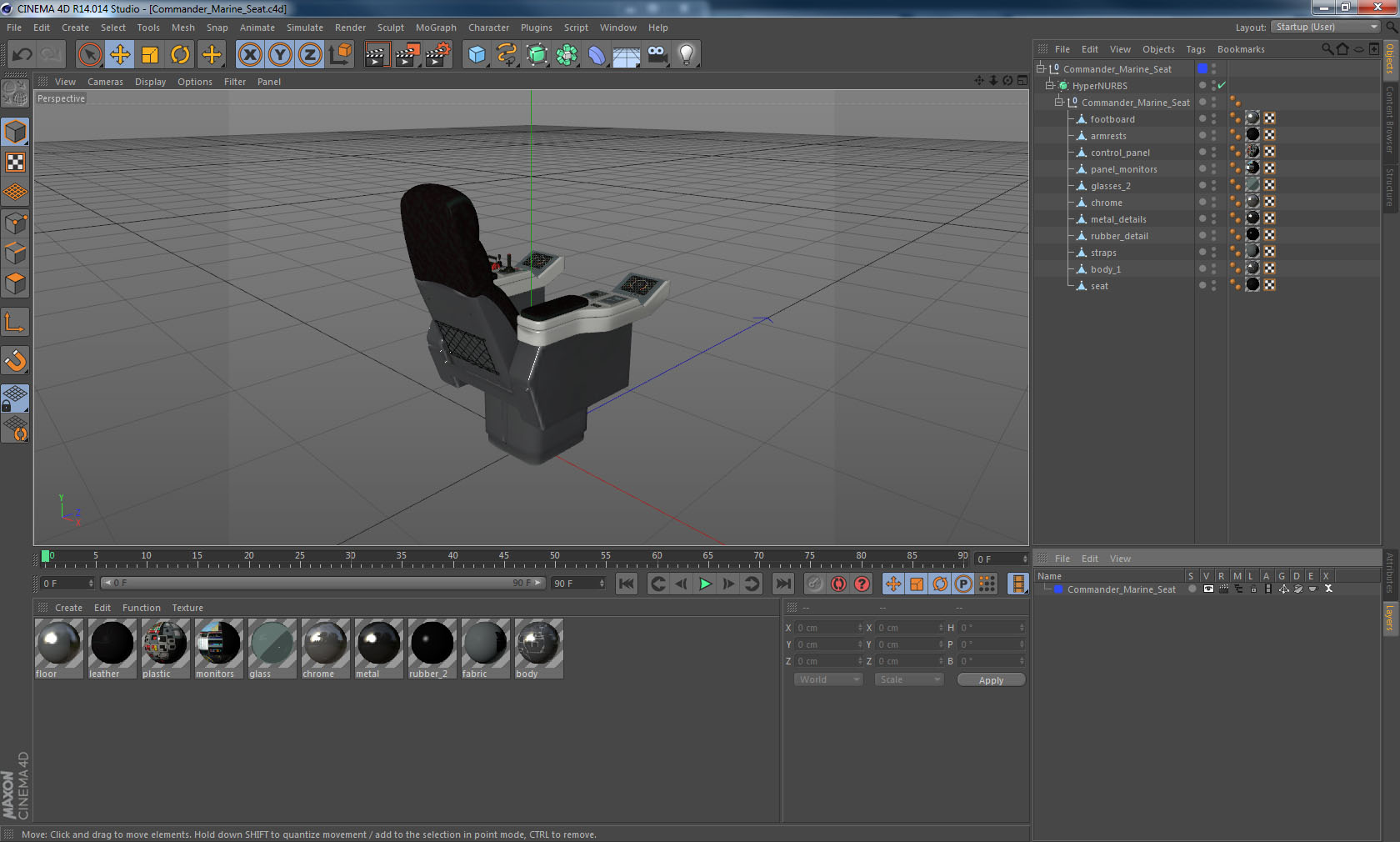
Task: Open the Sculpt menu
Action: click(x=390, y=28)
